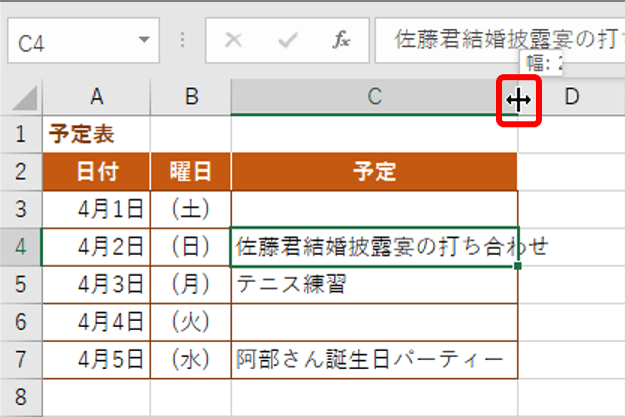Image resolution: width=625 pixels, height=417 pixels.
Task: Click the cell containing 予定表
Action: point(96,134)
